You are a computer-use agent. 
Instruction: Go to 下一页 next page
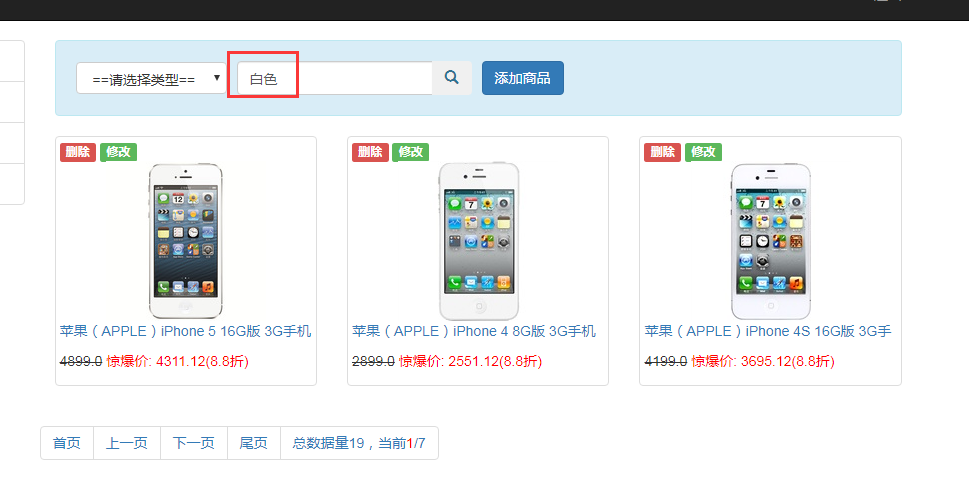click(x=193, y=443)
